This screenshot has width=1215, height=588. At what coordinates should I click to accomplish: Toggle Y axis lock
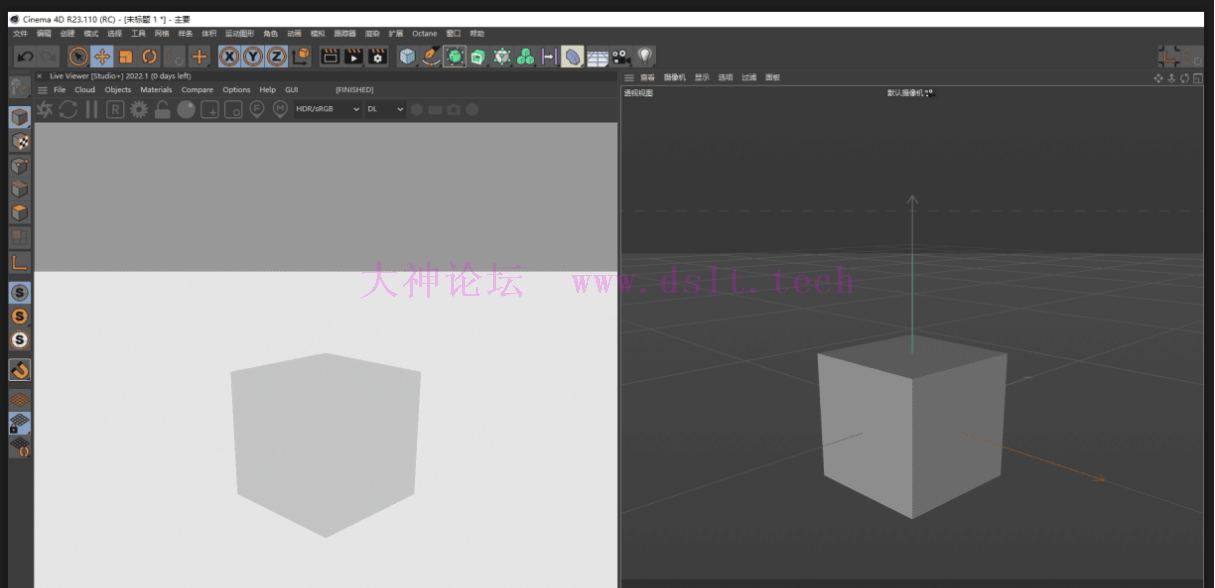tap(253, 57)
